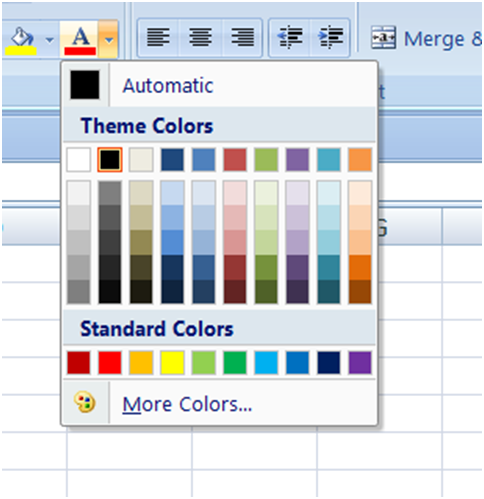Click the Fill Color paint bucket icon
This screenshot has height=499, width=484.
tap(21, 40)
